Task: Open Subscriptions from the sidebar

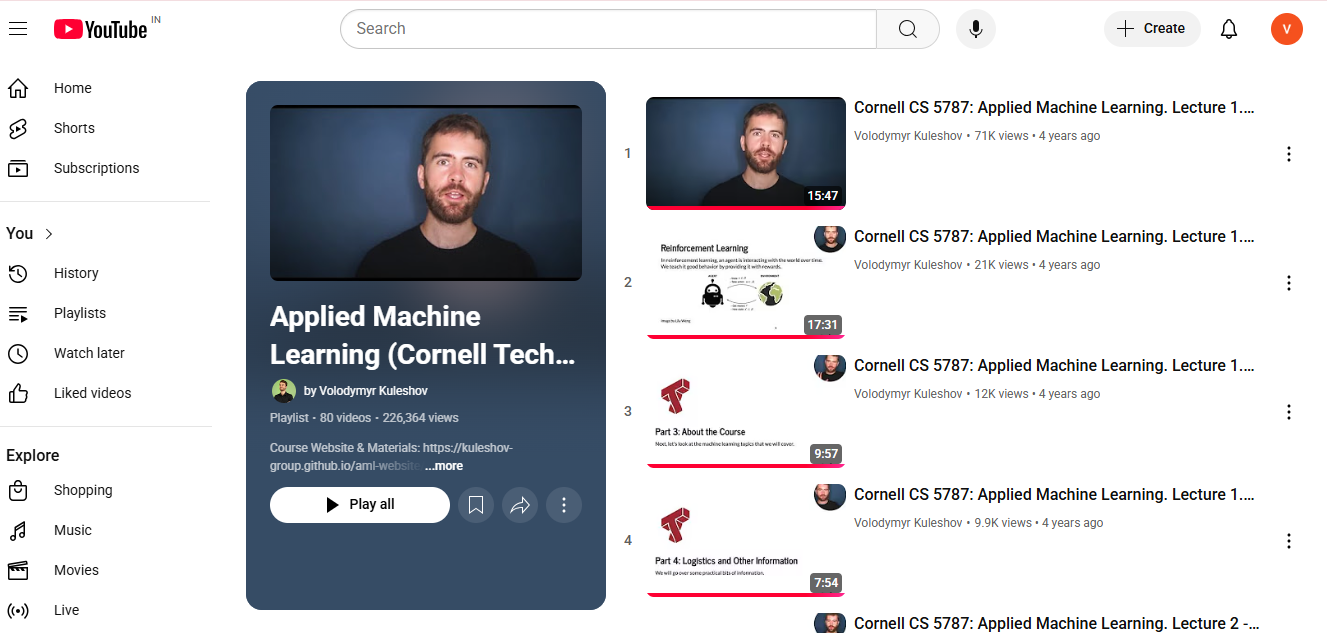Action: pos(96,168)
